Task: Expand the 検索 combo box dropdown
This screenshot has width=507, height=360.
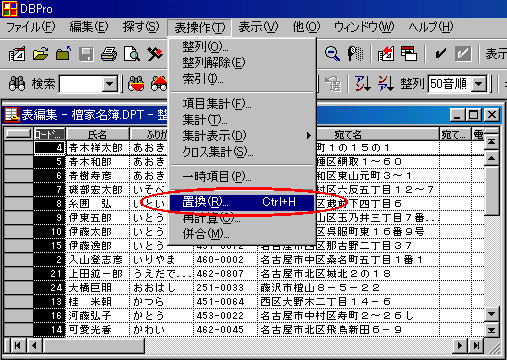Action: (109, 84)
